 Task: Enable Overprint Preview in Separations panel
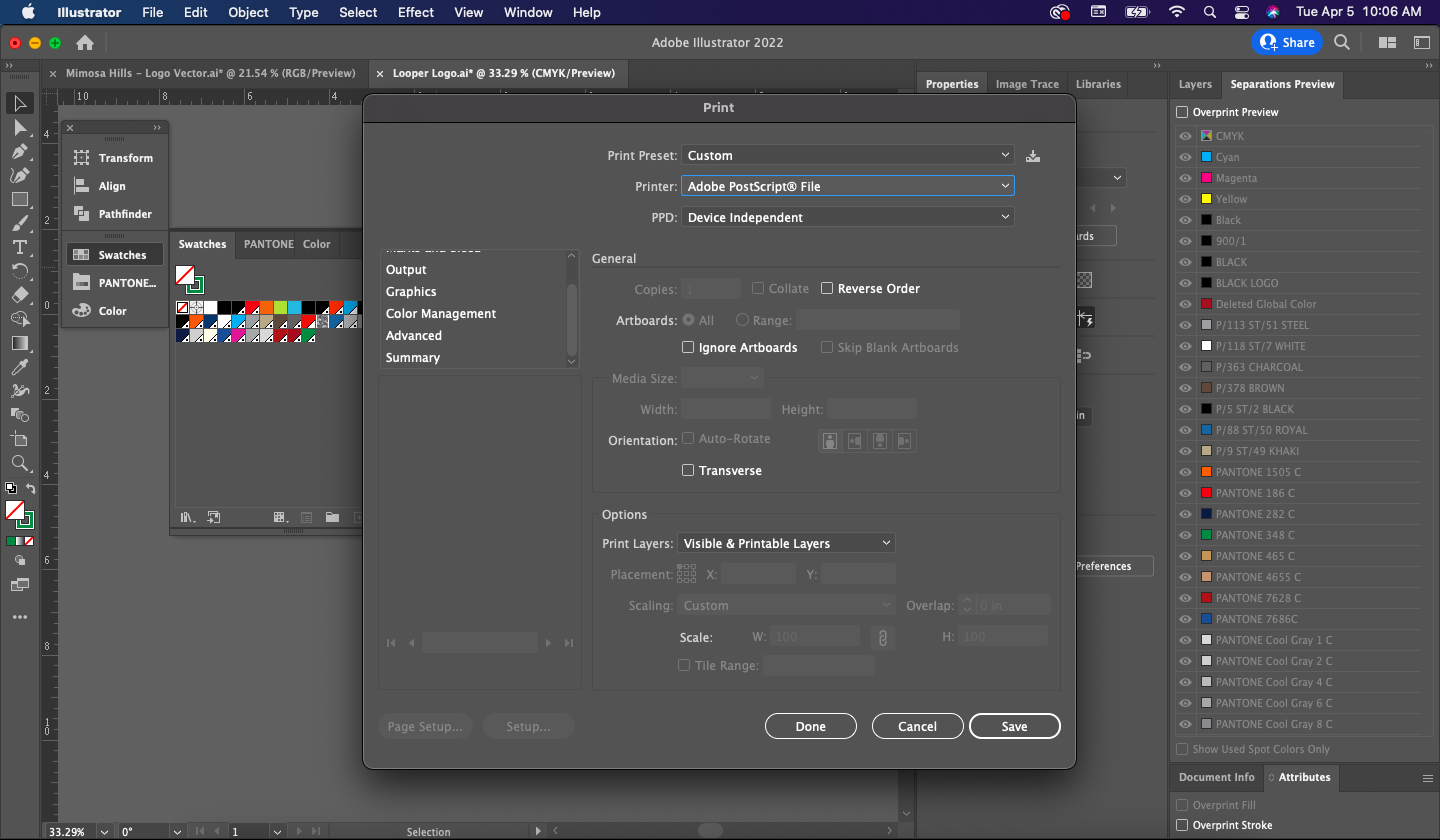point(1183,112)
